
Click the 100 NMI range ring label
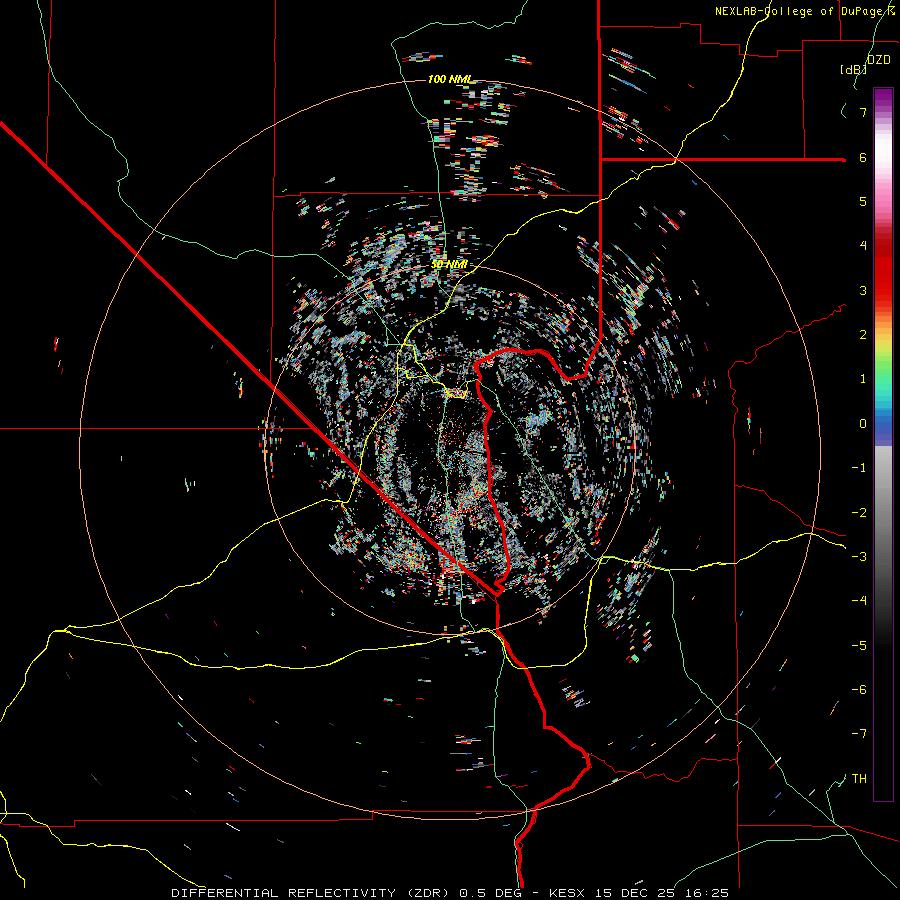(x=450, y=79)
